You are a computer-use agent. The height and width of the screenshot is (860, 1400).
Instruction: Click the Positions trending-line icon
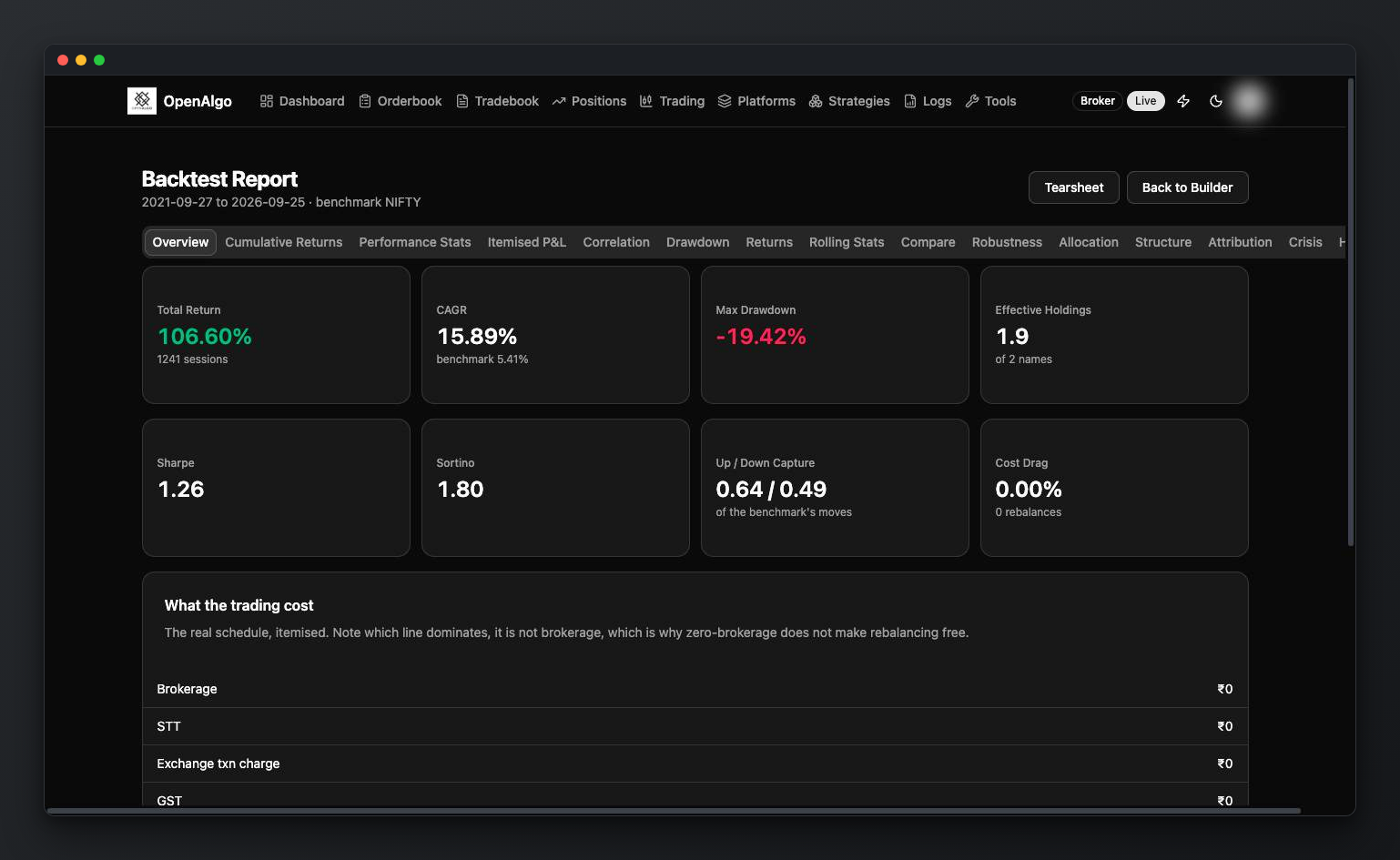[559, 101]
